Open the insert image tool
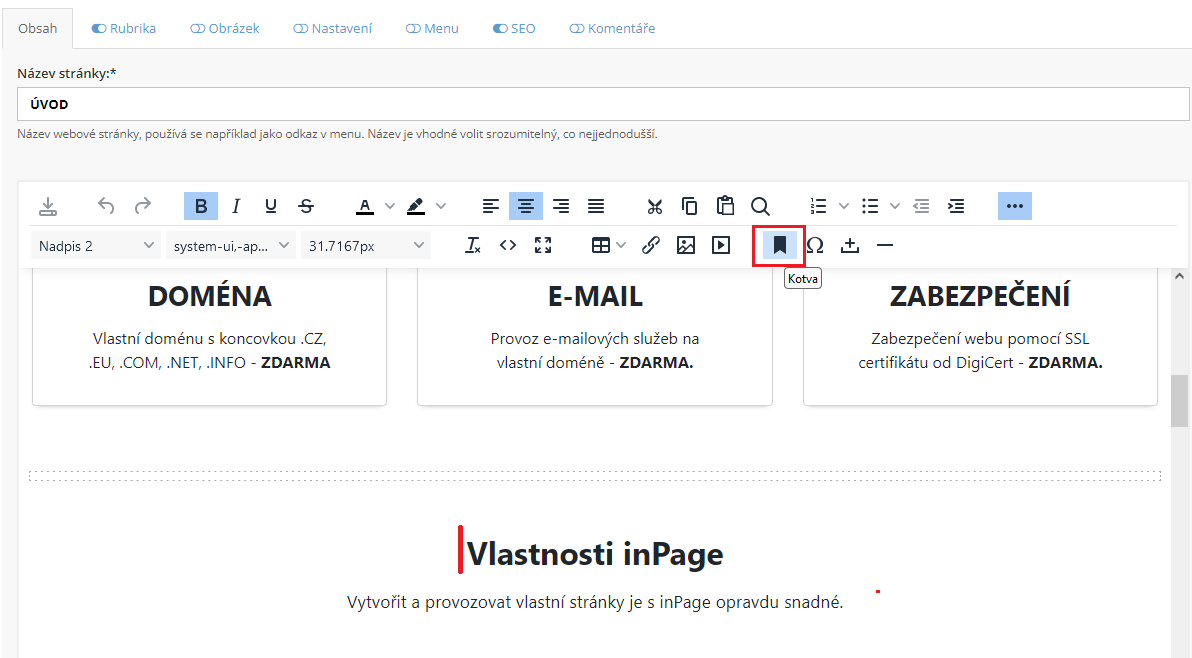The width and height of the screenshot is (1192, 658). (685, 245)
